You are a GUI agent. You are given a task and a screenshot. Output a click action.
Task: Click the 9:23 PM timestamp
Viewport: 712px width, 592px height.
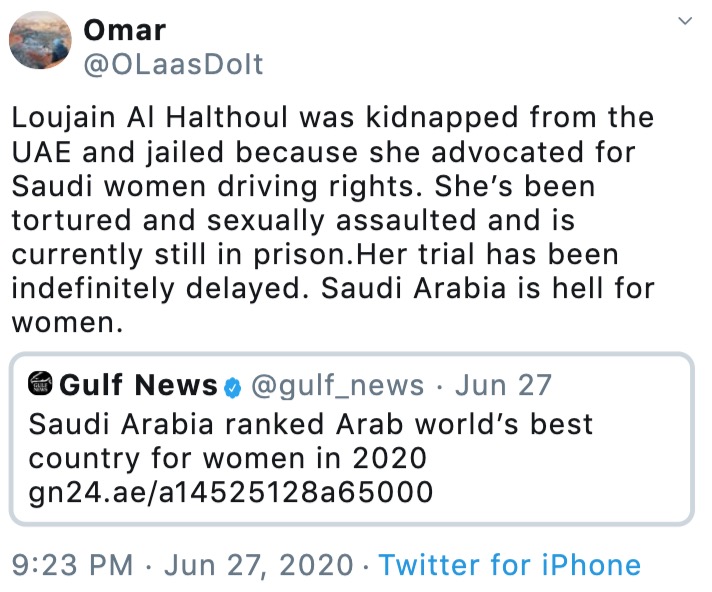coord(71,565)
